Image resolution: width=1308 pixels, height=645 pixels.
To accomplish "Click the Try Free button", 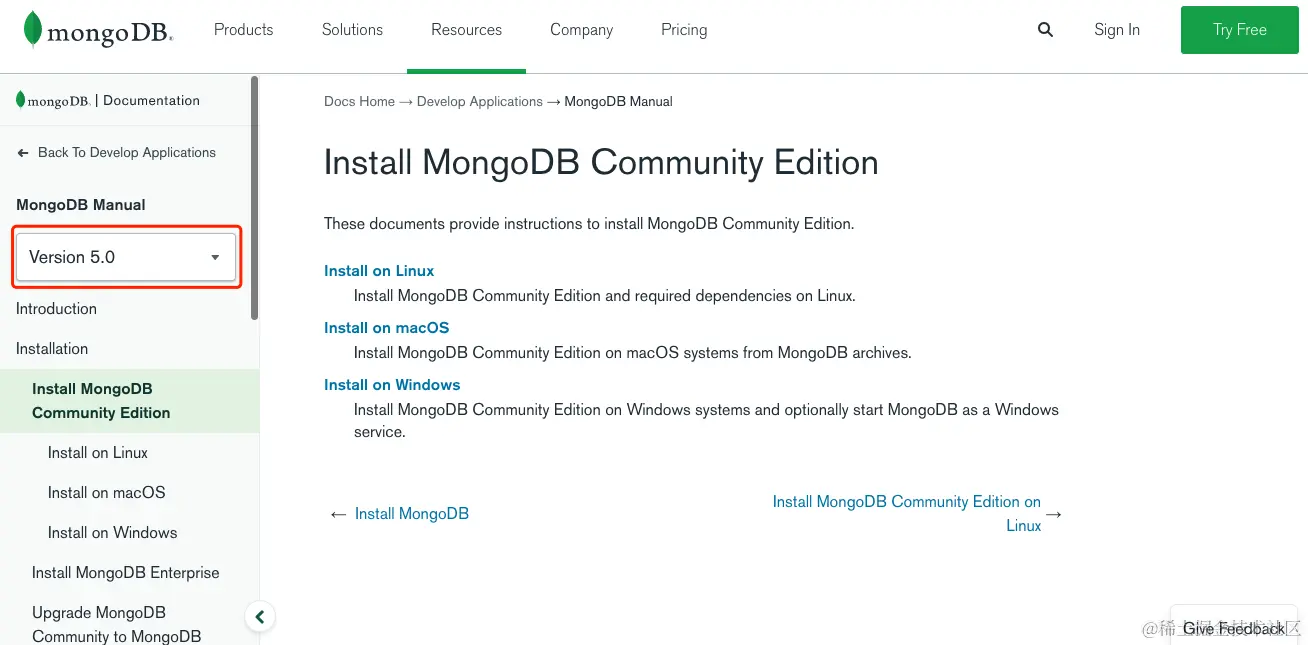I will tap(1240, 30).
